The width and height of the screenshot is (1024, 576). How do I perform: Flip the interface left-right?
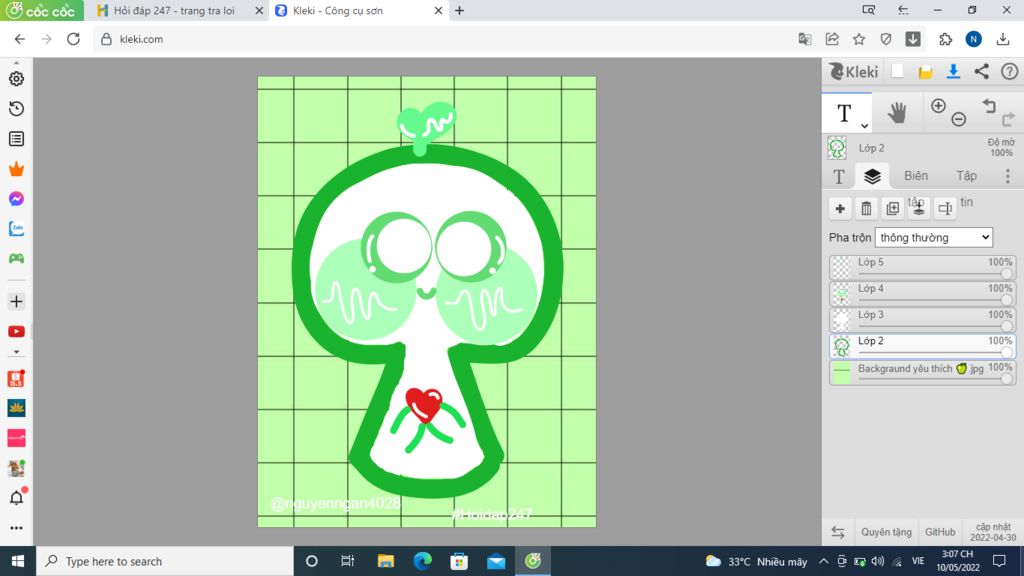pyautogui.click(x=838, y=532)
